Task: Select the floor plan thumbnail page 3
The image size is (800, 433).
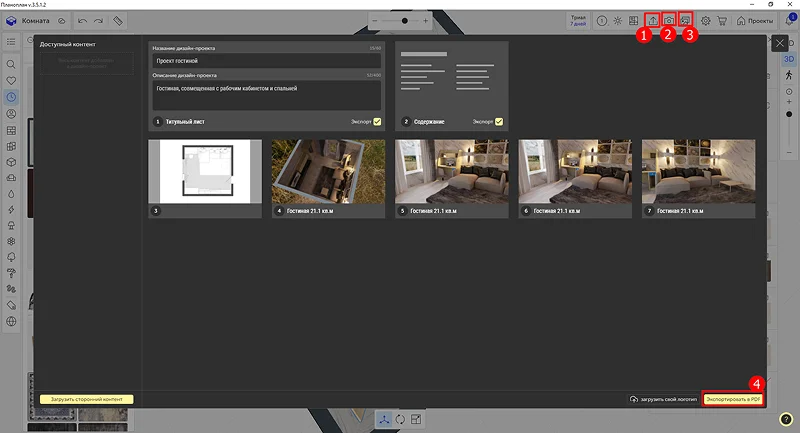Action: [205, 179]
